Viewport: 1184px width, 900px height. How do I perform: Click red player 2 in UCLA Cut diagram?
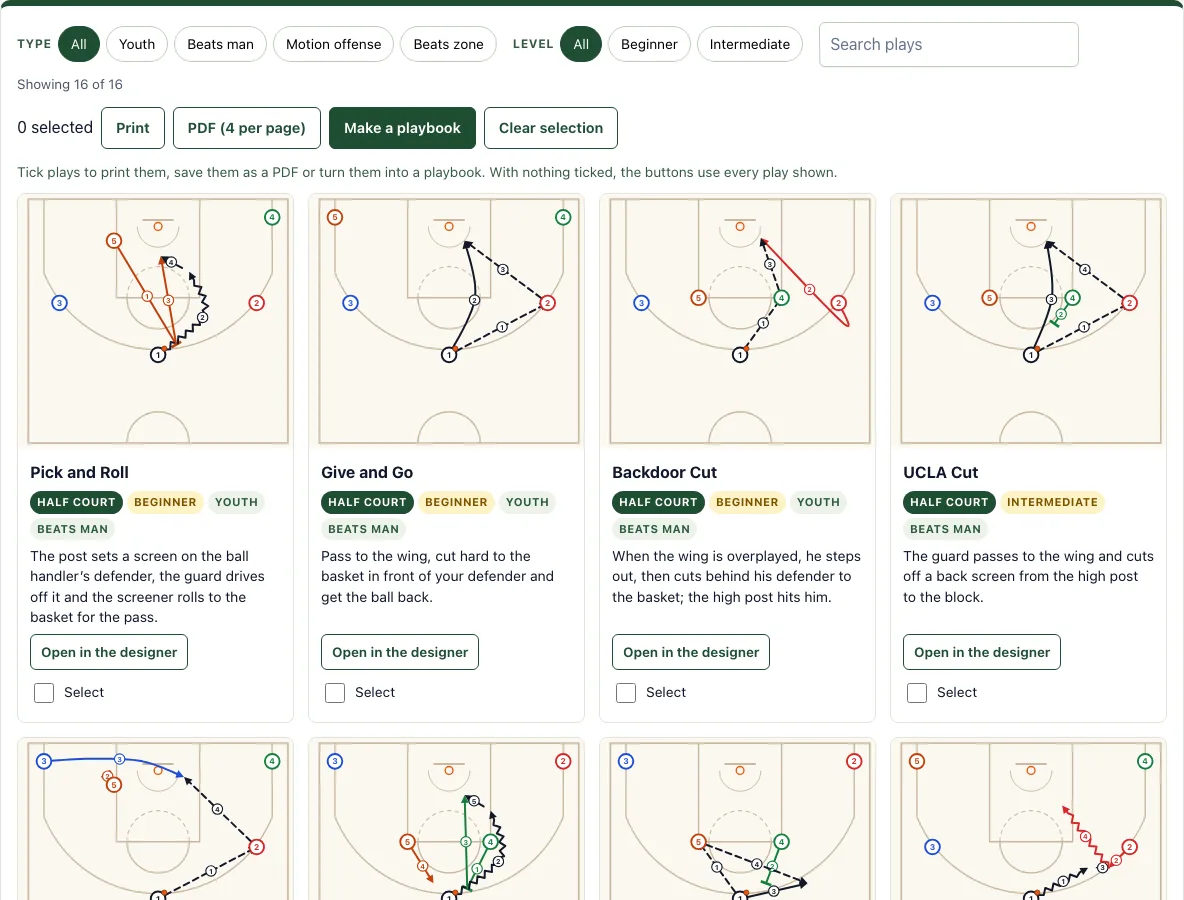coord(1130,303)
